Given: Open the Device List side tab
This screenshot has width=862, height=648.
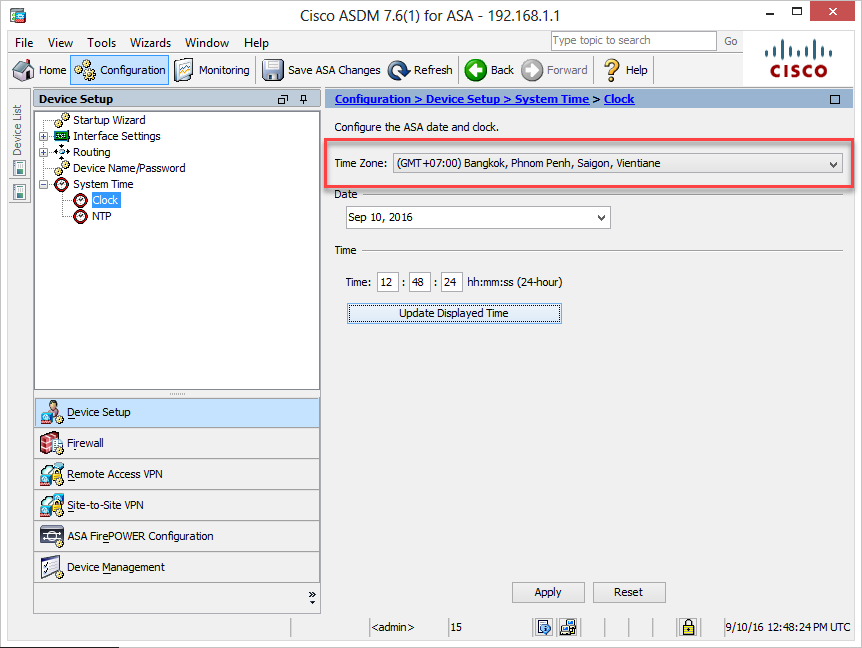Looking at the screenshot, I should [18, 130].
